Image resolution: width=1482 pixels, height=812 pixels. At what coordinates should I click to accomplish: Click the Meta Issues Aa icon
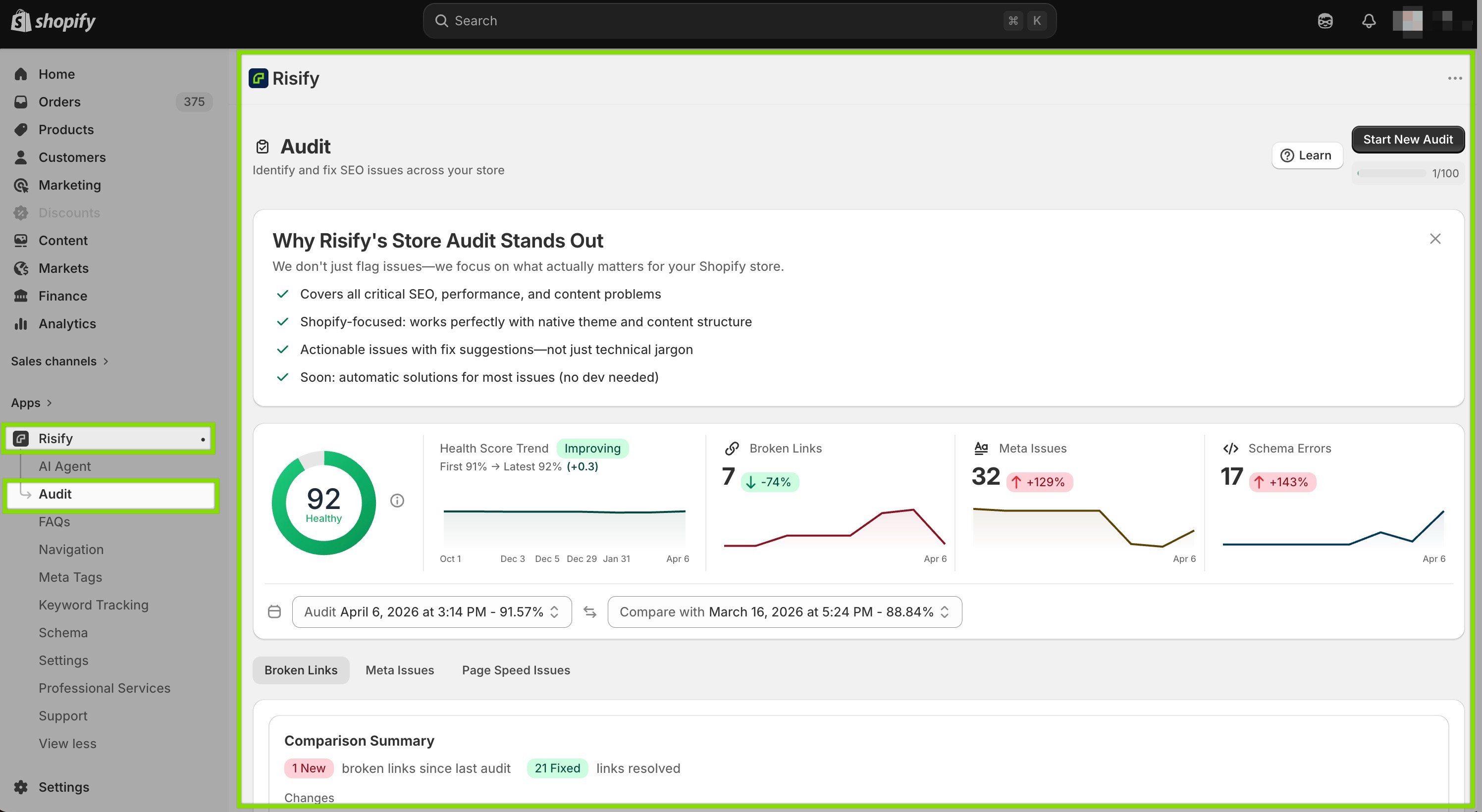(x=981, y=448)
